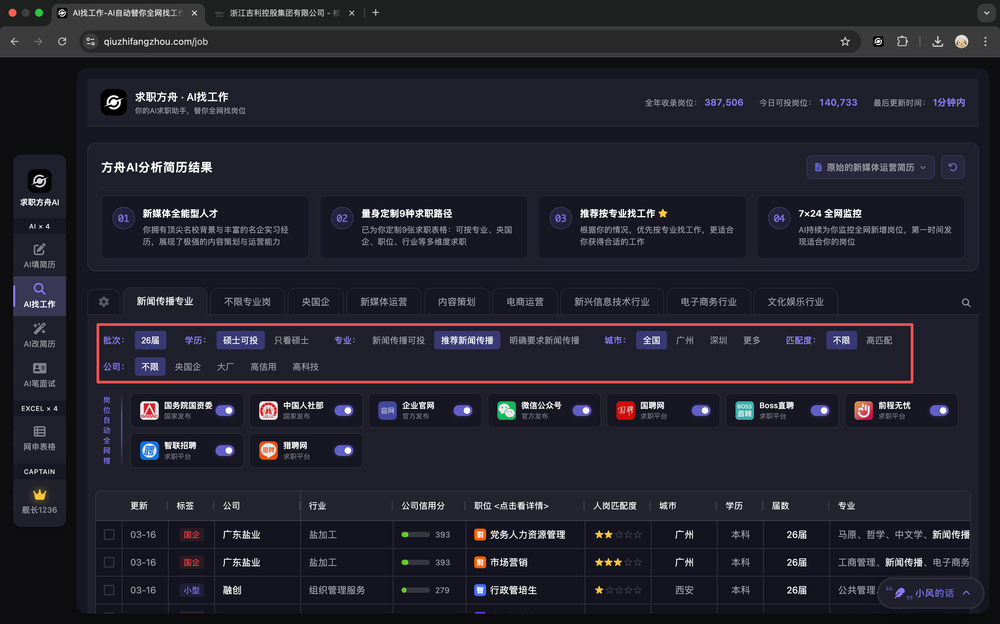Open the 电商运营 tab
Viewport: 1000px width, 624px height.
click(x=525, y=301)
